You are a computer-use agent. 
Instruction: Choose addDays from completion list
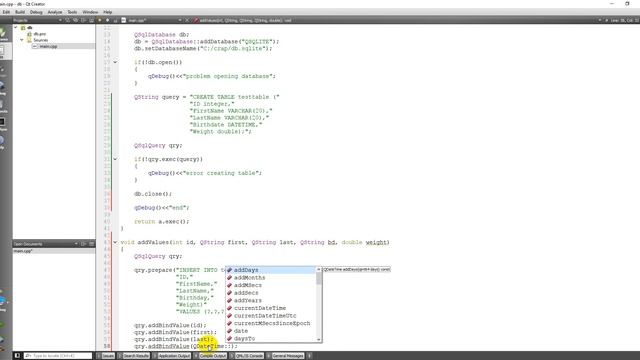tap(271, 270)
